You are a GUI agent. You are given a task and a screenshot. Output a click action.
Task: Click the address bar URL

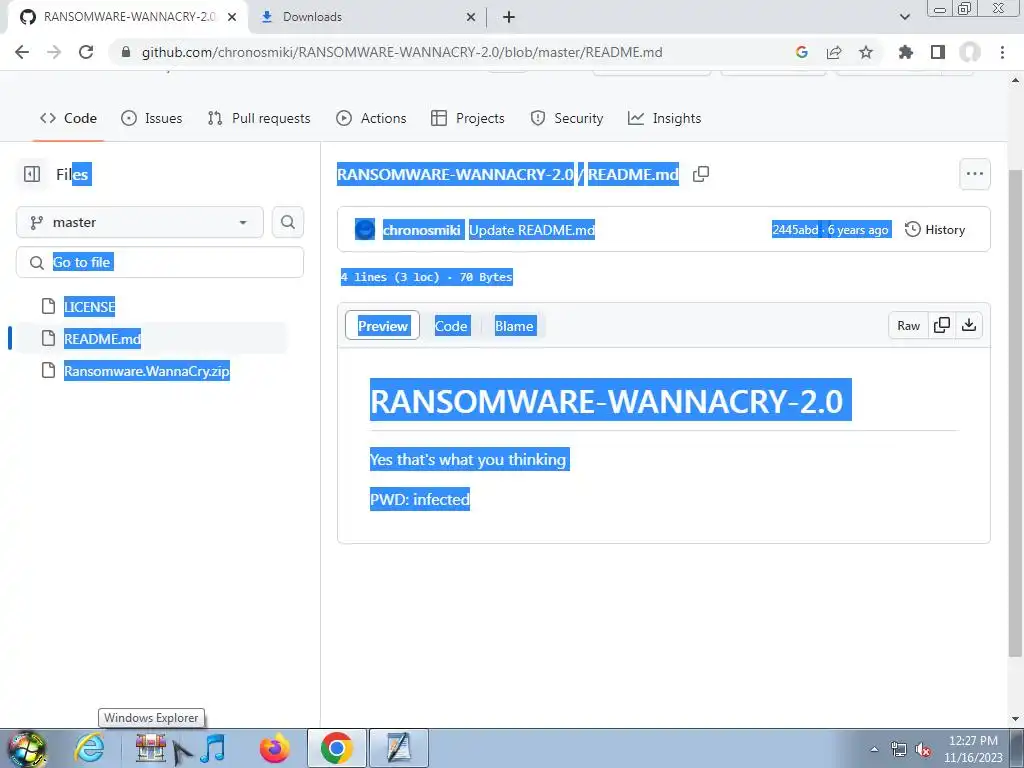pos(402,52)
